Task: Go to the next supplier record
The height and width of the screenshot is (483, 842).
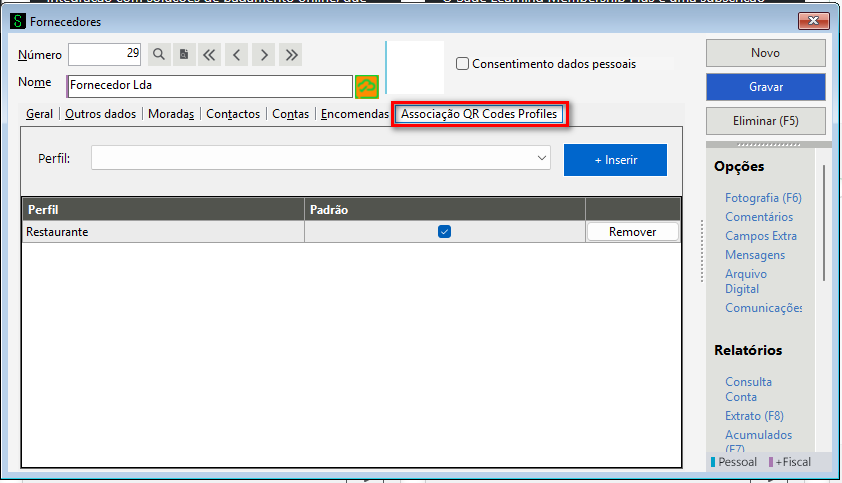Action: point(263,55)
